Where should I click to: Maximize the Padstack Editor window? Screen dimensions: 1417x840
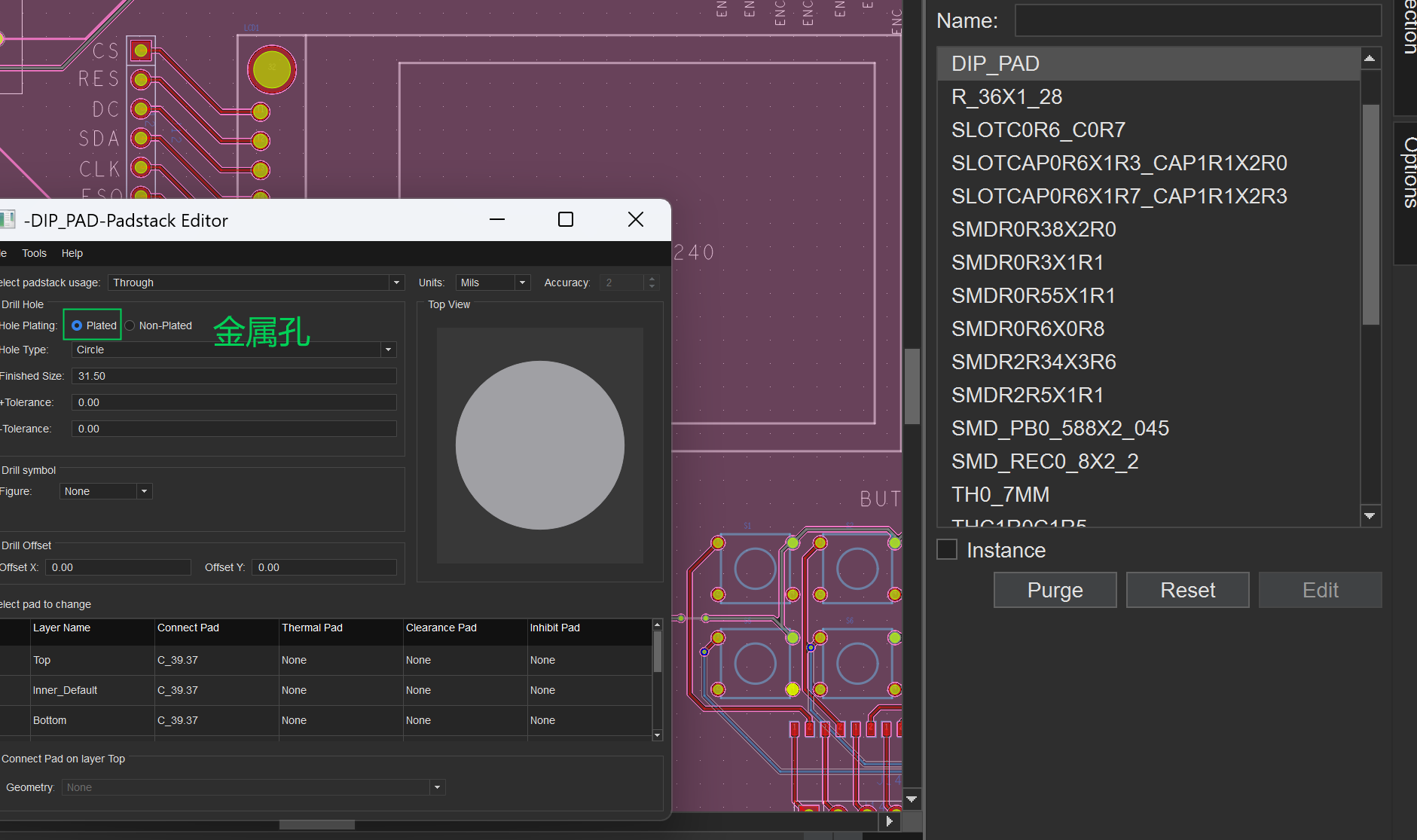pos(566,219)
